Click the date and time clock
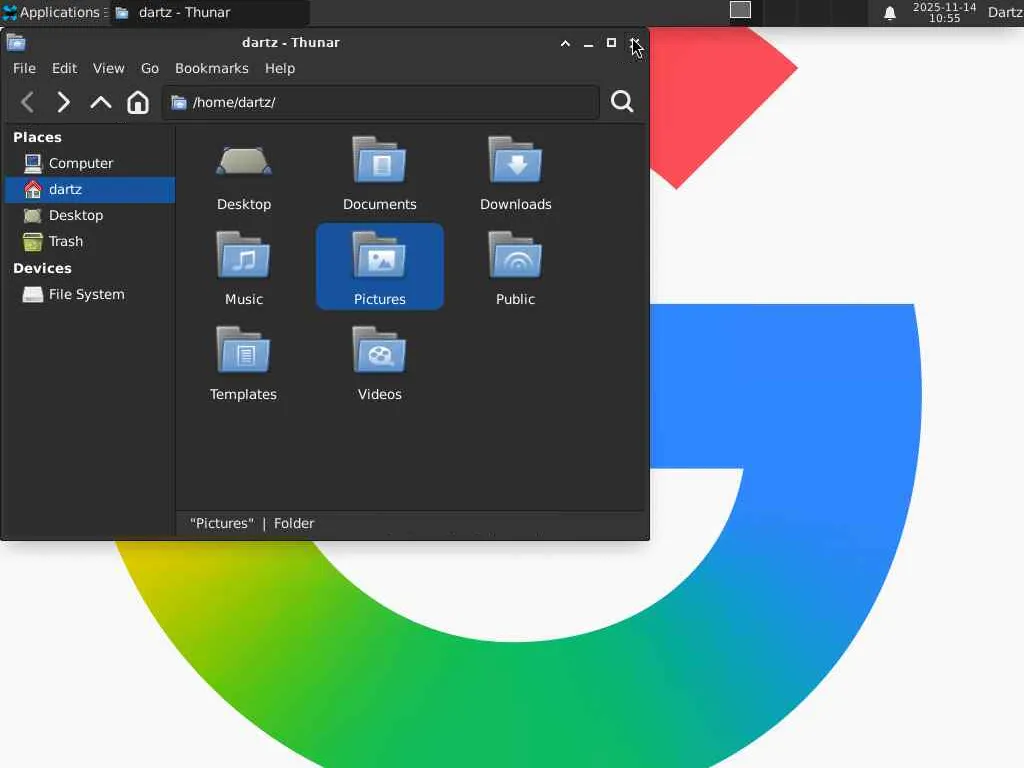This screenshot has width=1024, height=768. pyautogui.click(x=944, y=12)
